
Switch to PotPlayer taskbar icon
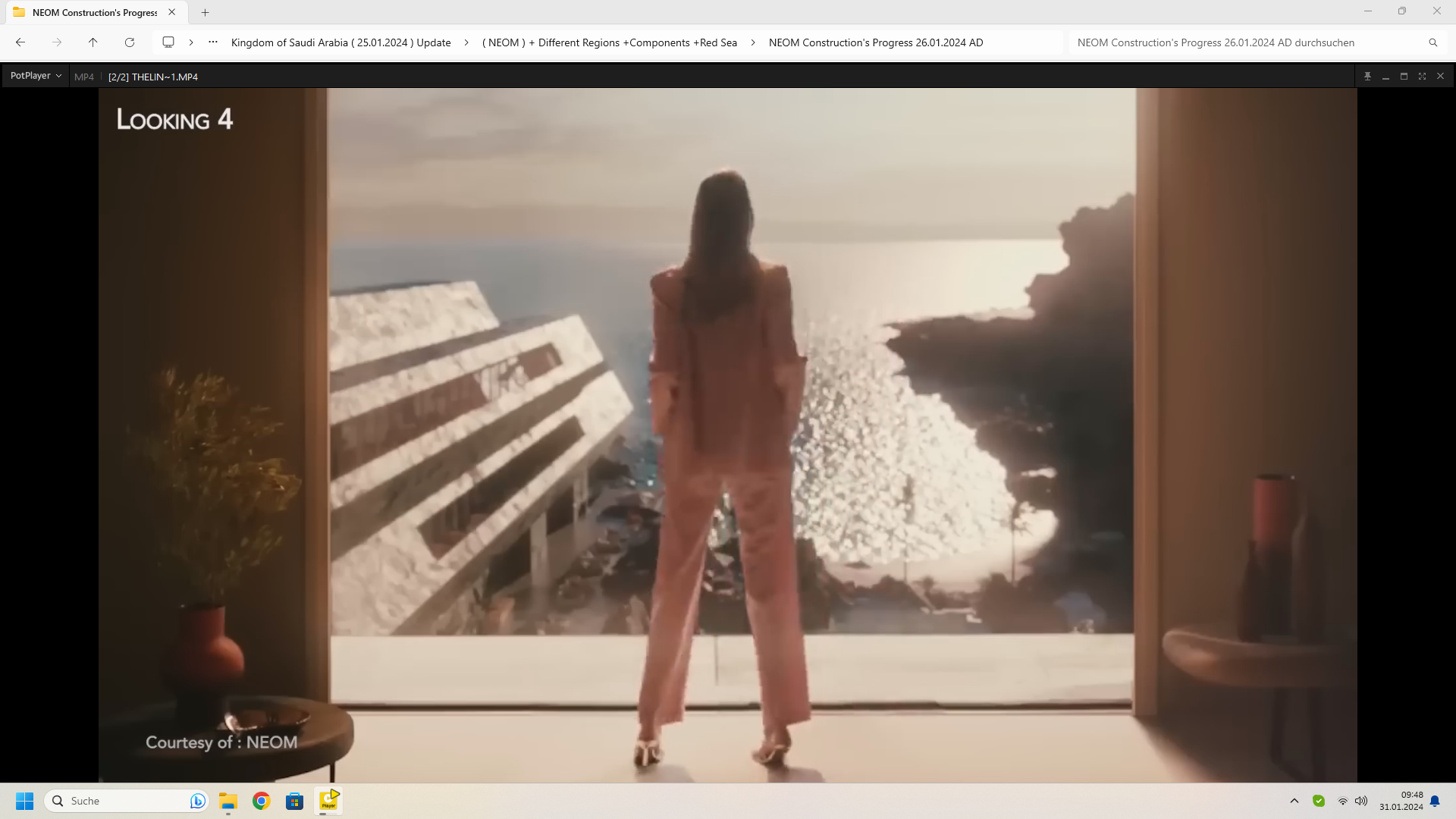[328, 801]
